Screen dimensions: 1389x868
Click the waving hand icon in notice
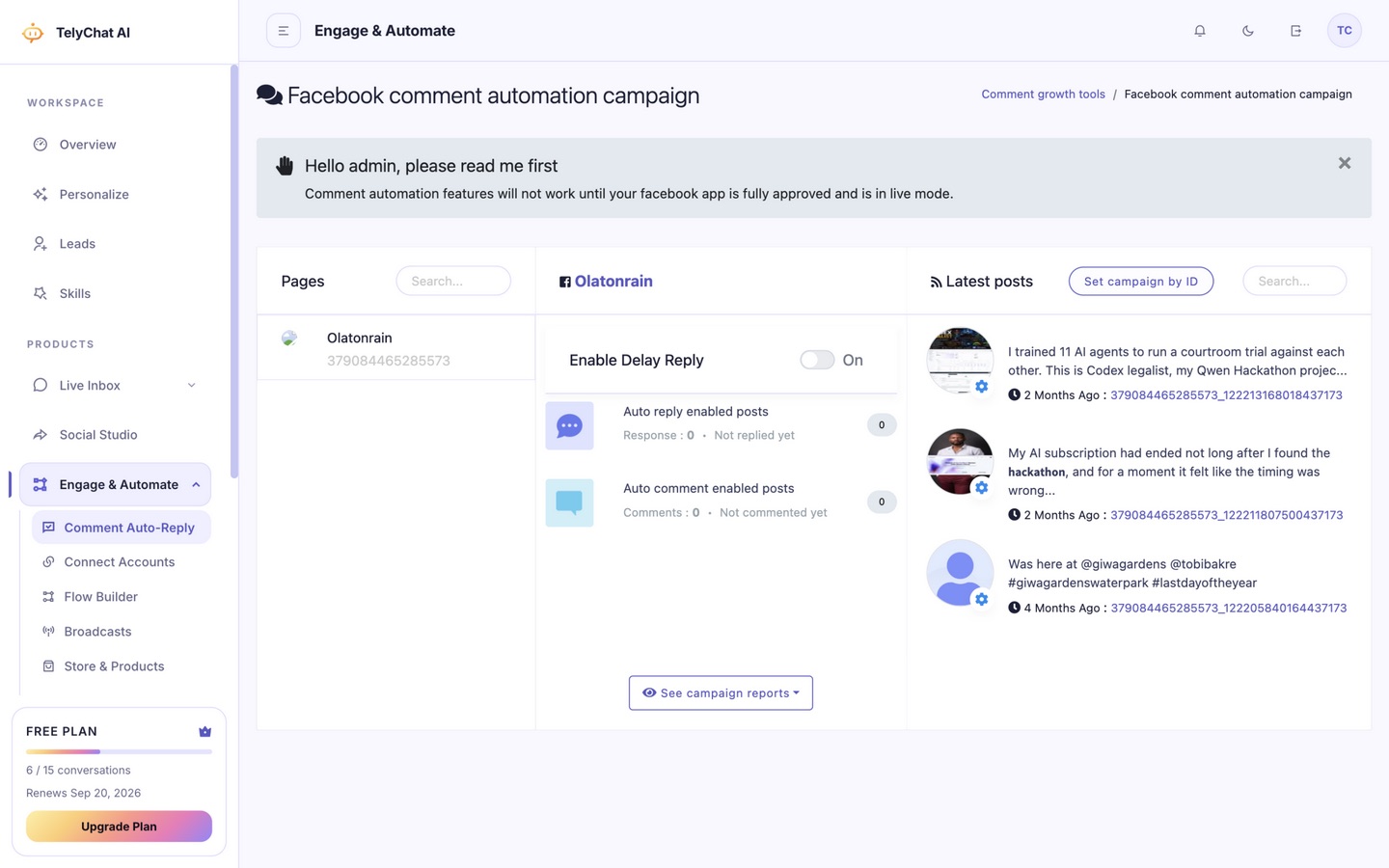pyautogui.click(x=285, y=165)
